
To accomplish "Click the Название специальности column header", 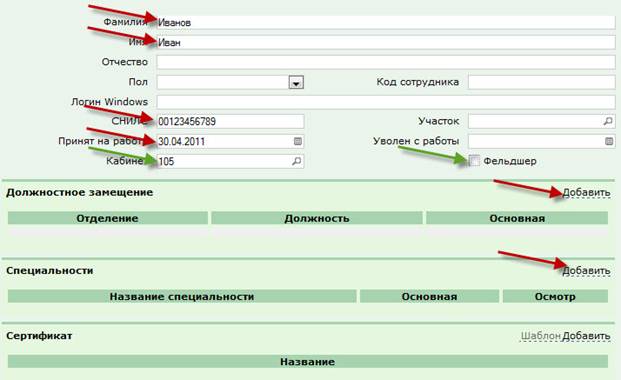I will (182, 296).
